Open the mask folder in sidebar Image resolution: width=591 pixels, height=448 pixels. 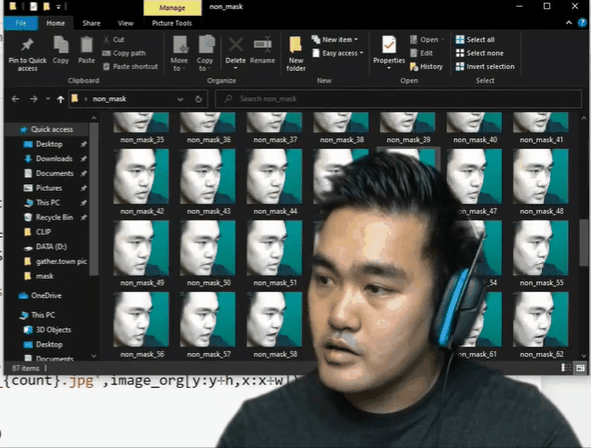coord(44,276)
